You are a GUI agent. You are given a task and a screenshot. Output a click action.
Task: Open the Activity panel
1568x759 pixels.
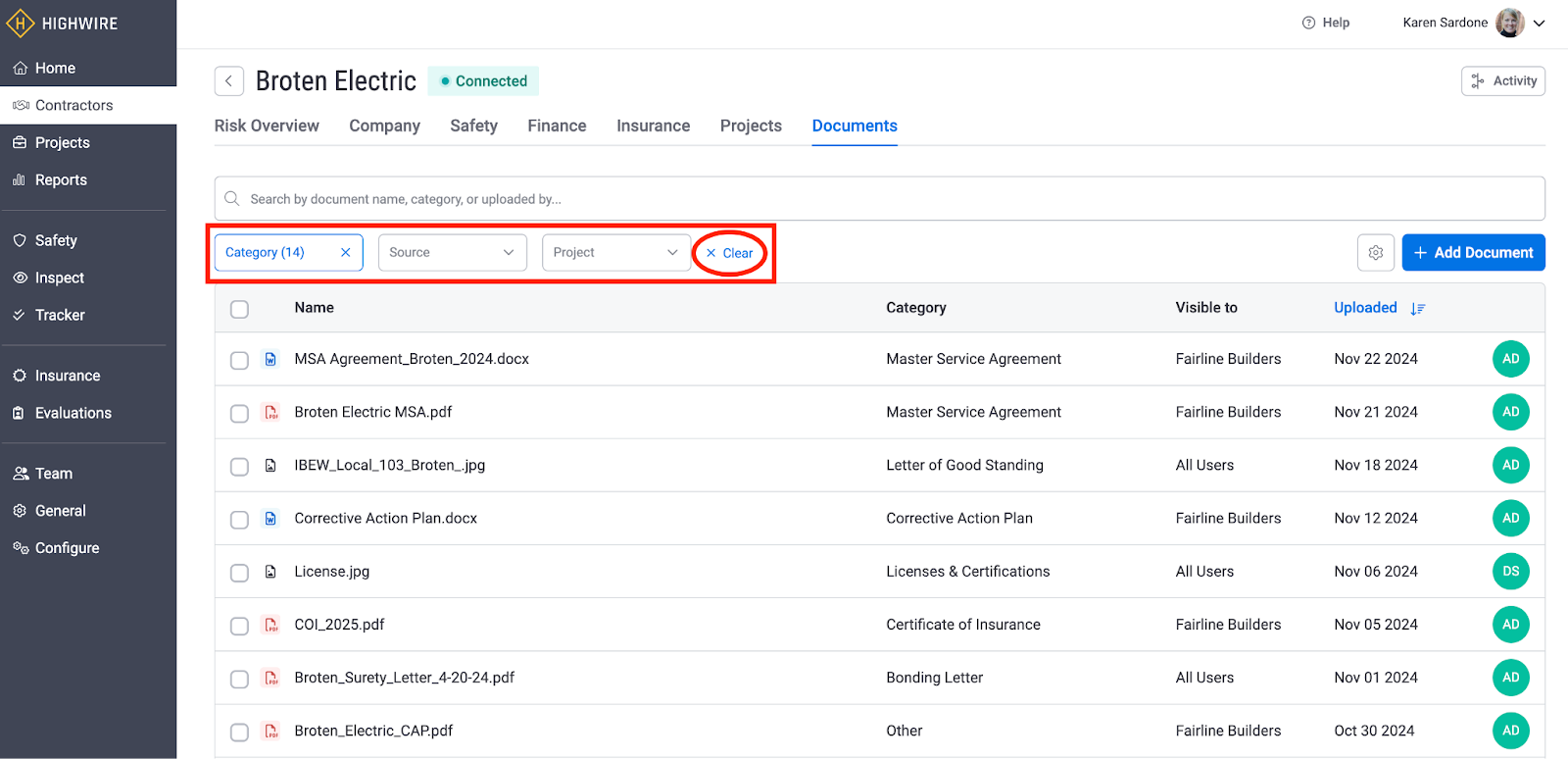(x=1503, y=81)
